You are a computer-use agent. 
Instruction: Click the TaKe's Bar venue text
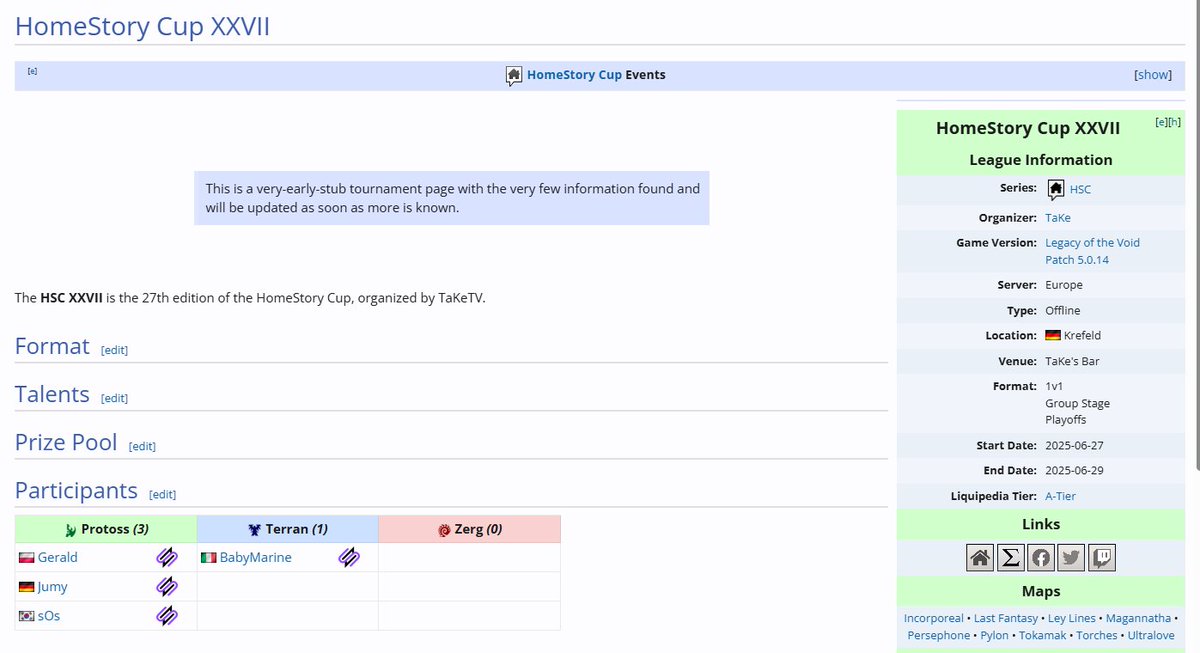click(1072, 361)
